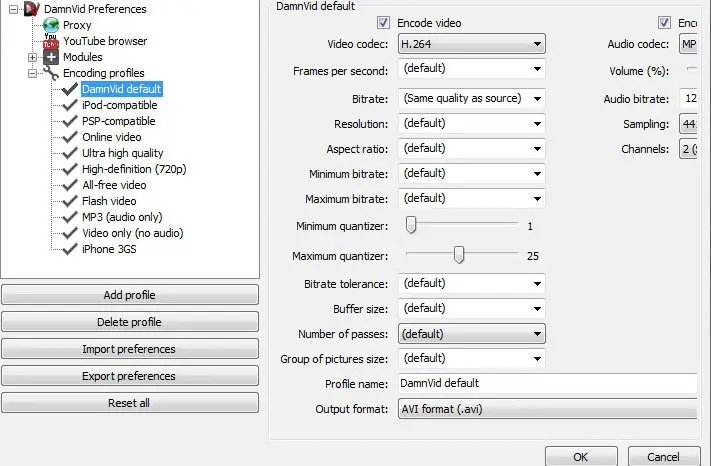Click the Proxy globe icon

click(x=53, y=25)
